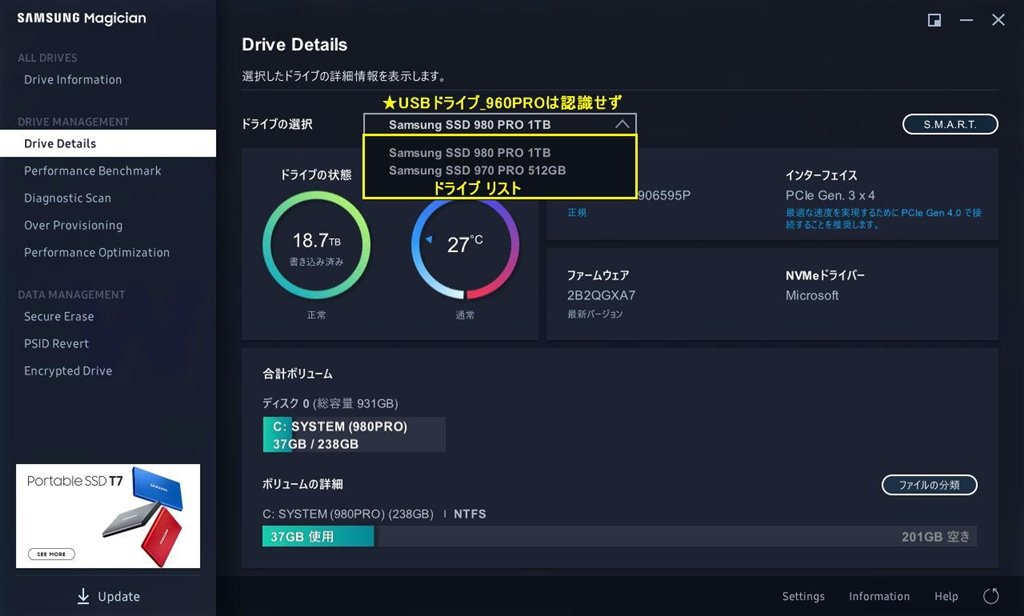
Task: Open Settings in the footer
Action: (x=803, y=596)
